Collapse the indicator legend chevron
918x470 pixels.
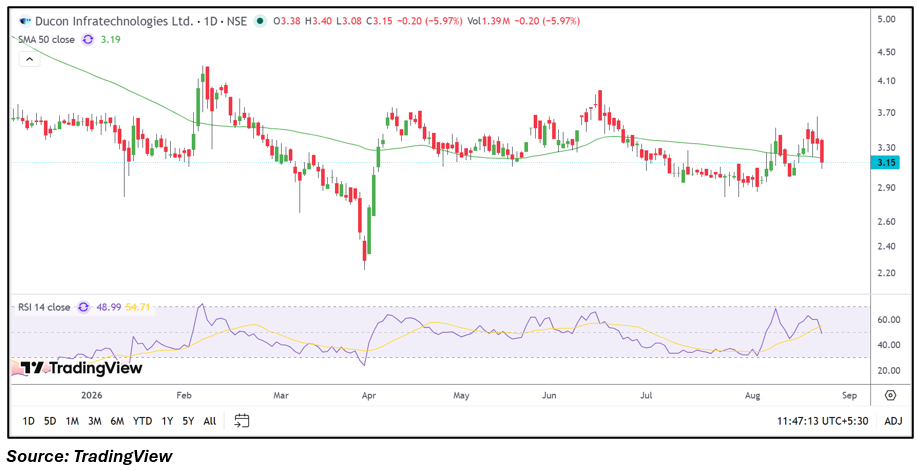pyautogui.click(x=29, y=59)
